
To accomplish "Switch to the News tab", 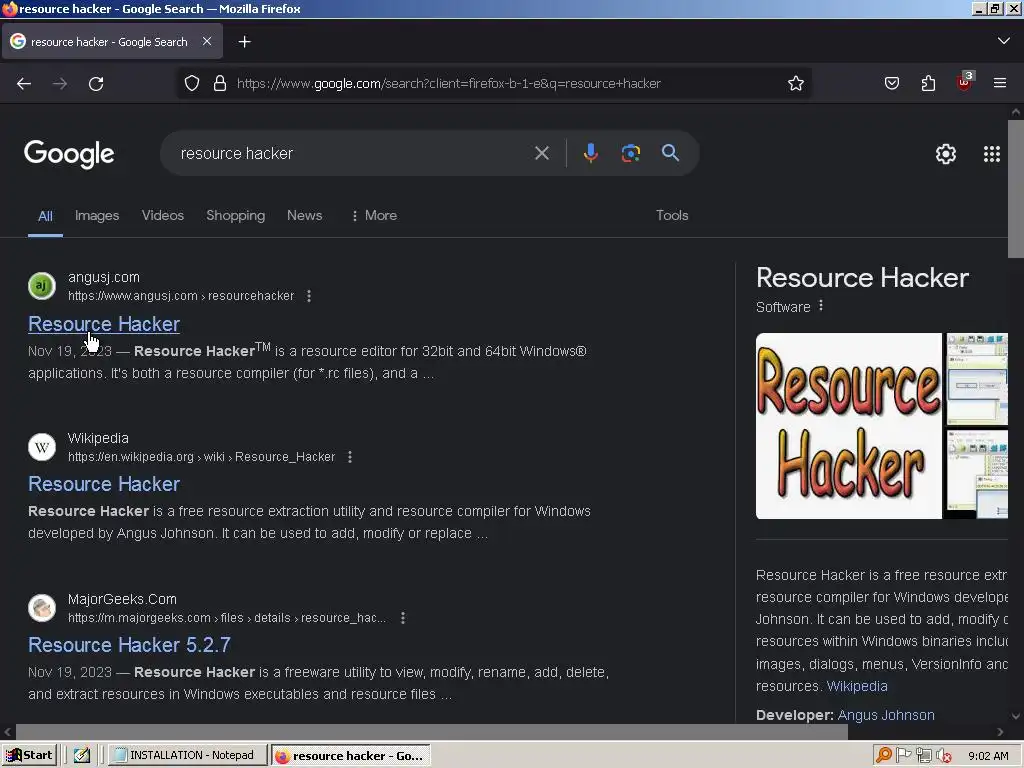I will pos(304,216).
